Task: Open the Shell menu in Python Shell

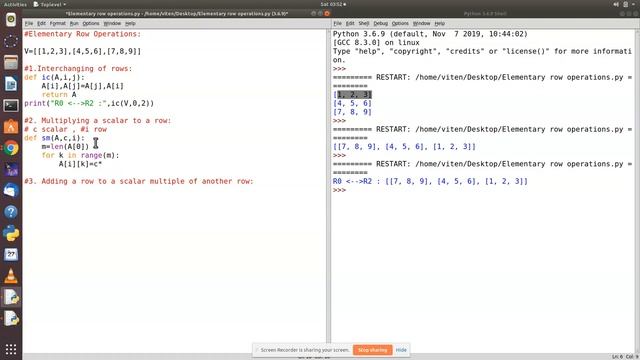Action: point(364,23)
